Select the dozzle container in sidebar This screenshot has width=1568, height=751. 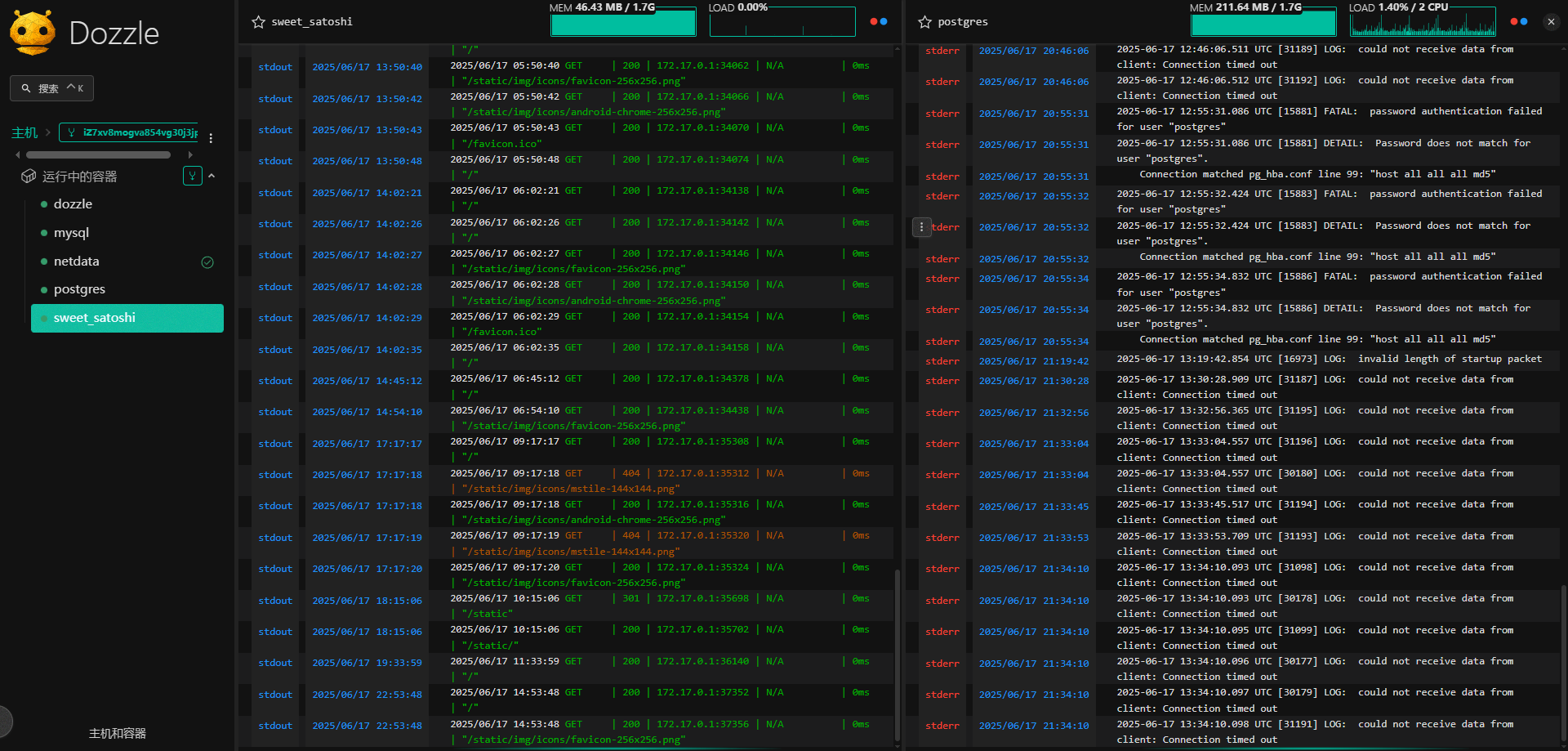(73, 204)
